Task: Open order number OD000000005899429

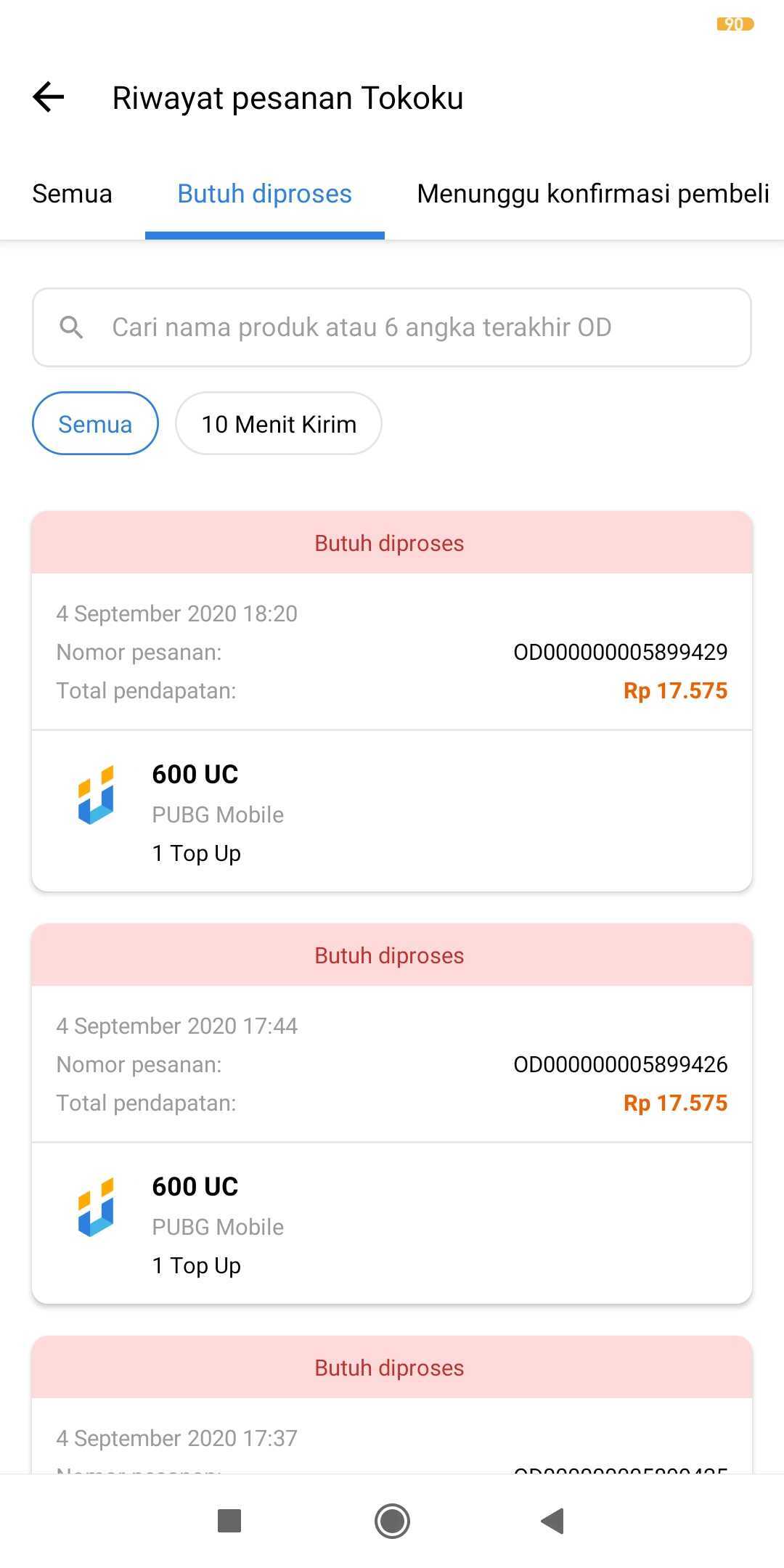Action: (620, 652)
